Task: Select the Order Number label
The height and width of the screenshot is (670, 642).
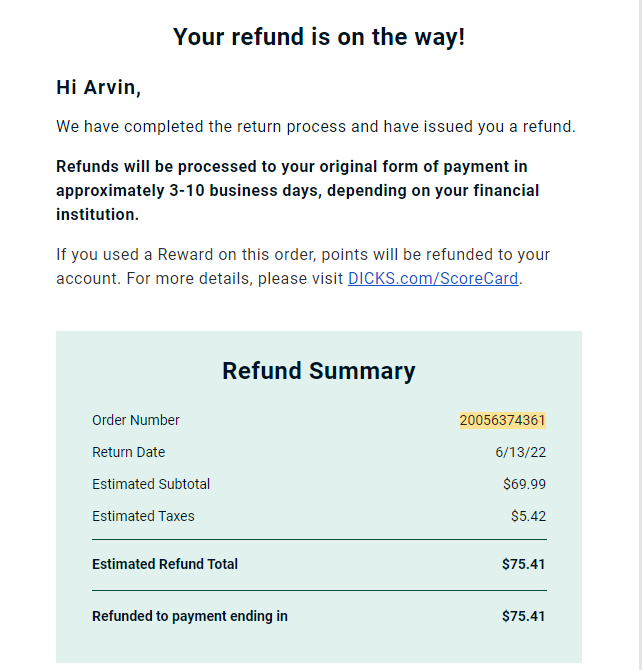Action: (136, 420)
